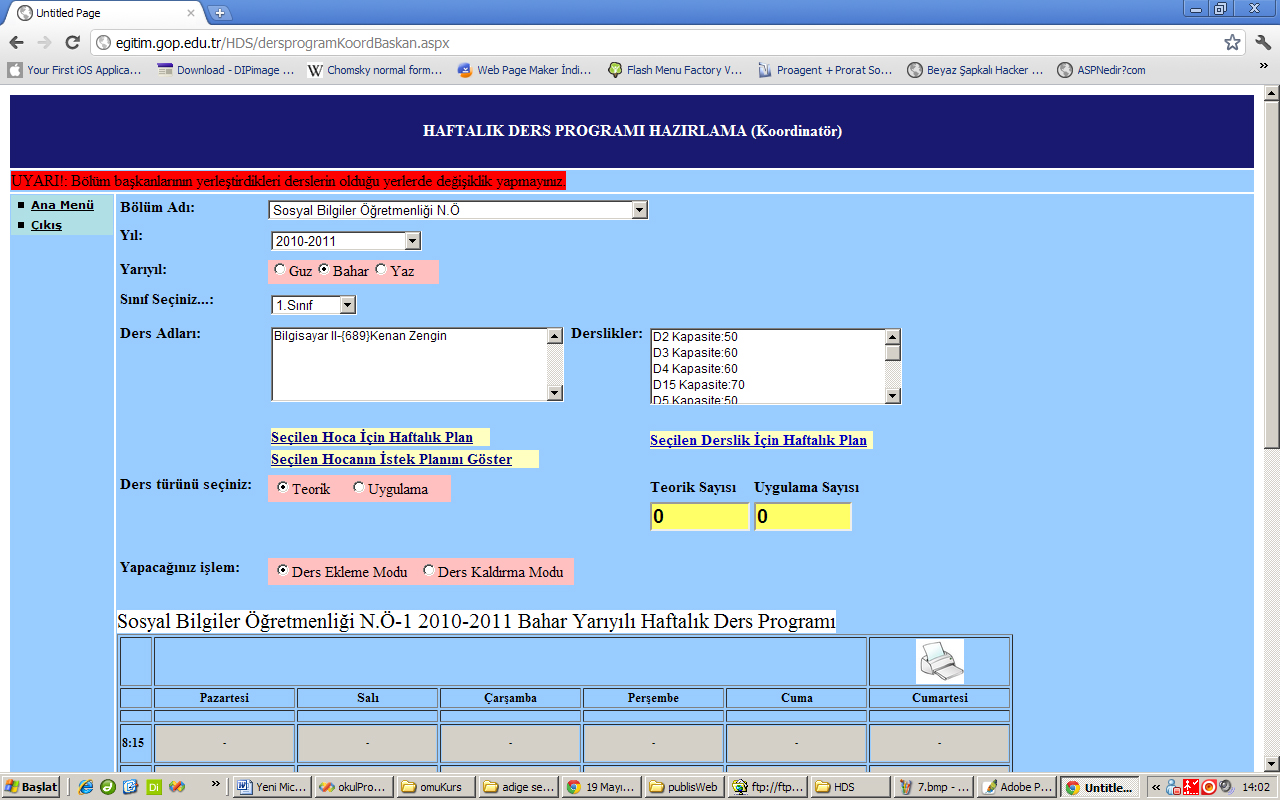Select the Guz semester radio button
The width and height of the screenshot is (1280, 800).
tap(280, 271)
